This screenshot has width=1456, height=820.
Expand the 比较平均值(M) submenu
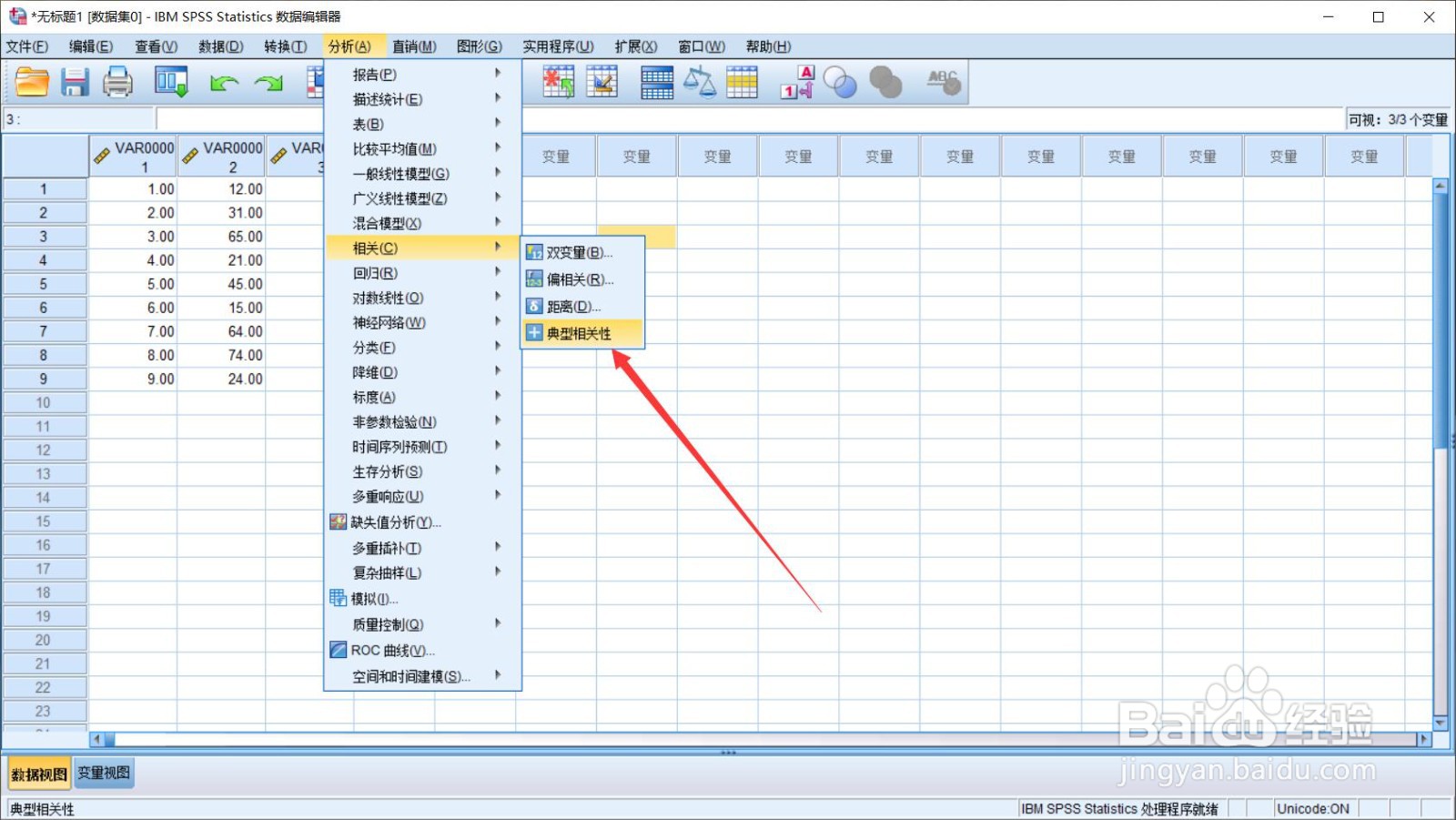(x=422, y=149)
